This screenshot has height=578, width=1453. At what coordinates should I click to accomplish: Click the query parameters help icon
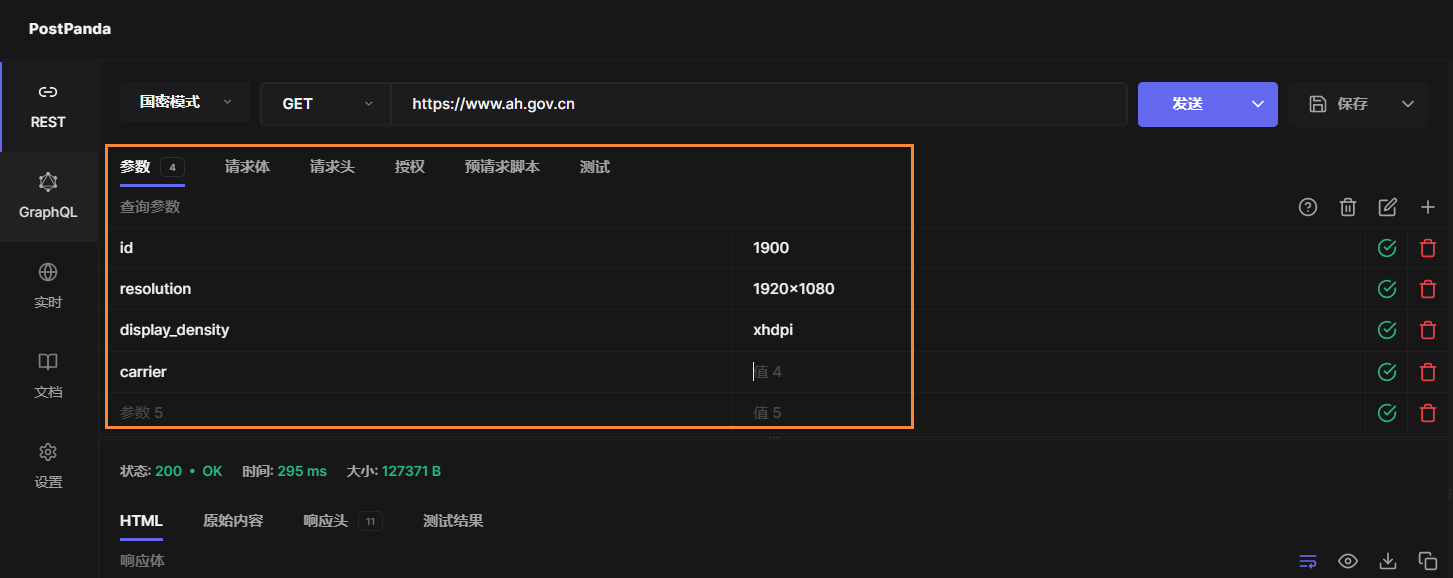tap(1308, 207)
